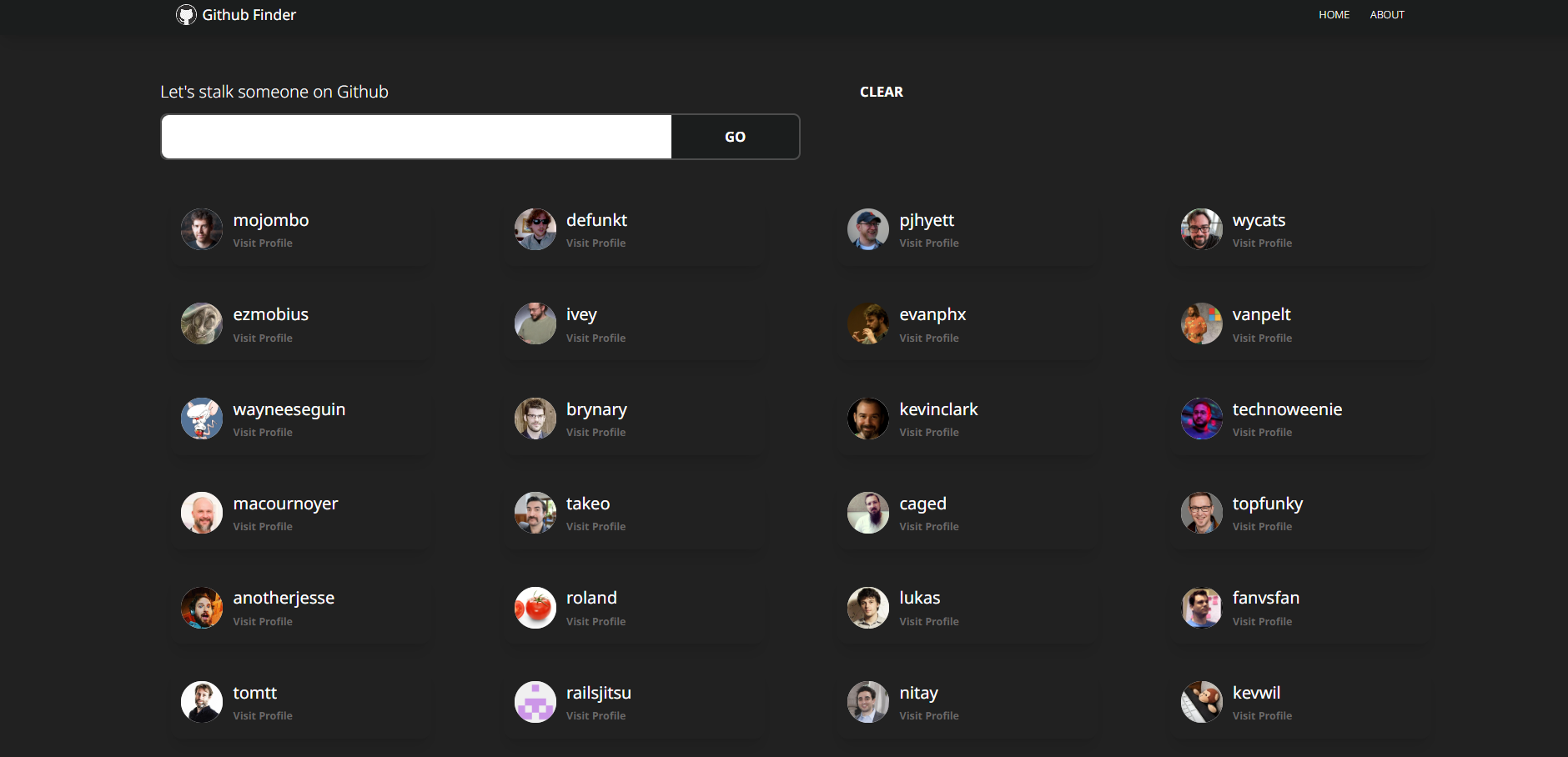Click the CLEAR button
This screenshot has height=757, width=1568.
point(882,92)
